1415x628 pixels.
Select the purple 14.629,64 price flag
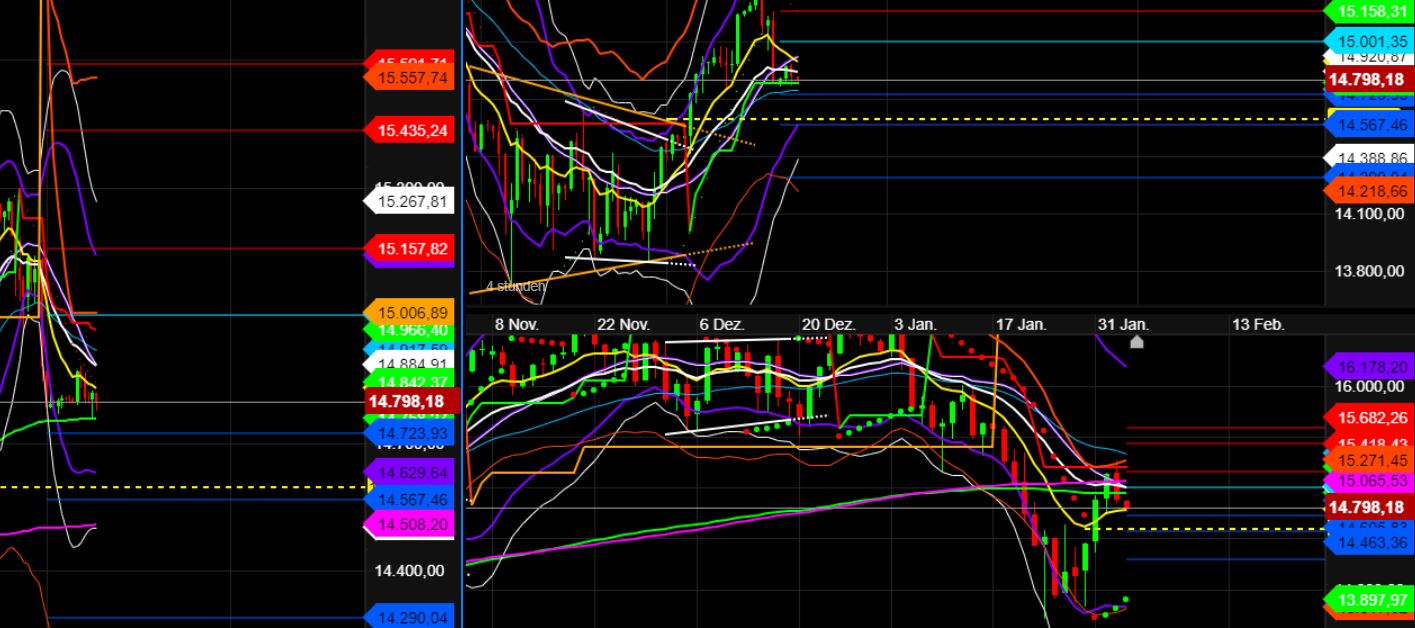(411, 474)
